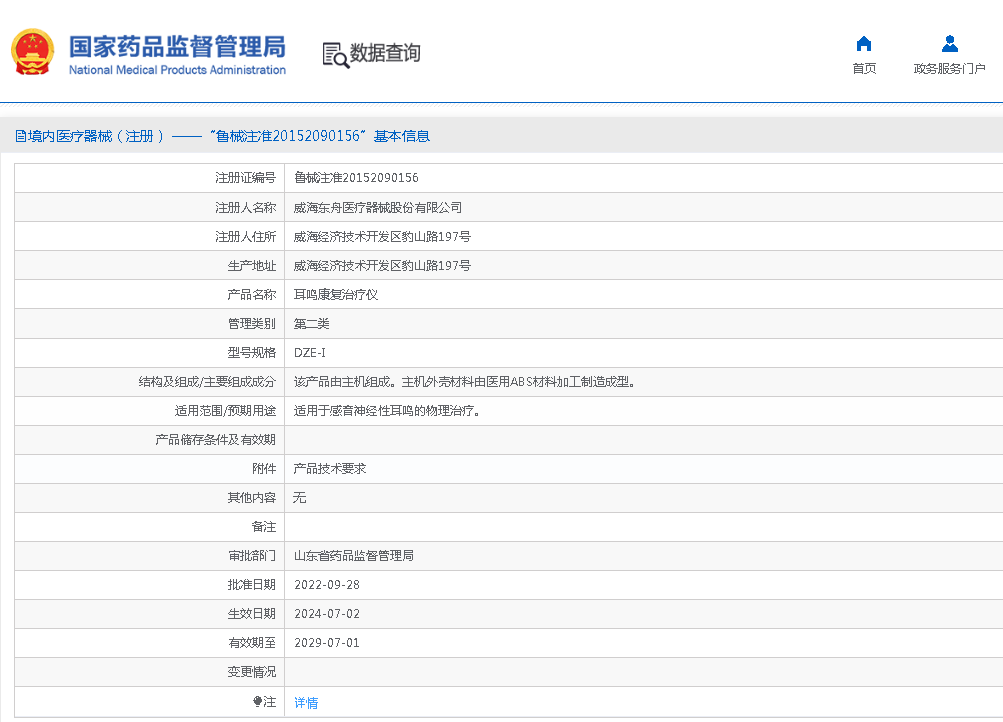Click the 国家药品监督管理局 site title
Image resolution: width=1003 pixels, height=722 pixels.
[x=177, y=46]
